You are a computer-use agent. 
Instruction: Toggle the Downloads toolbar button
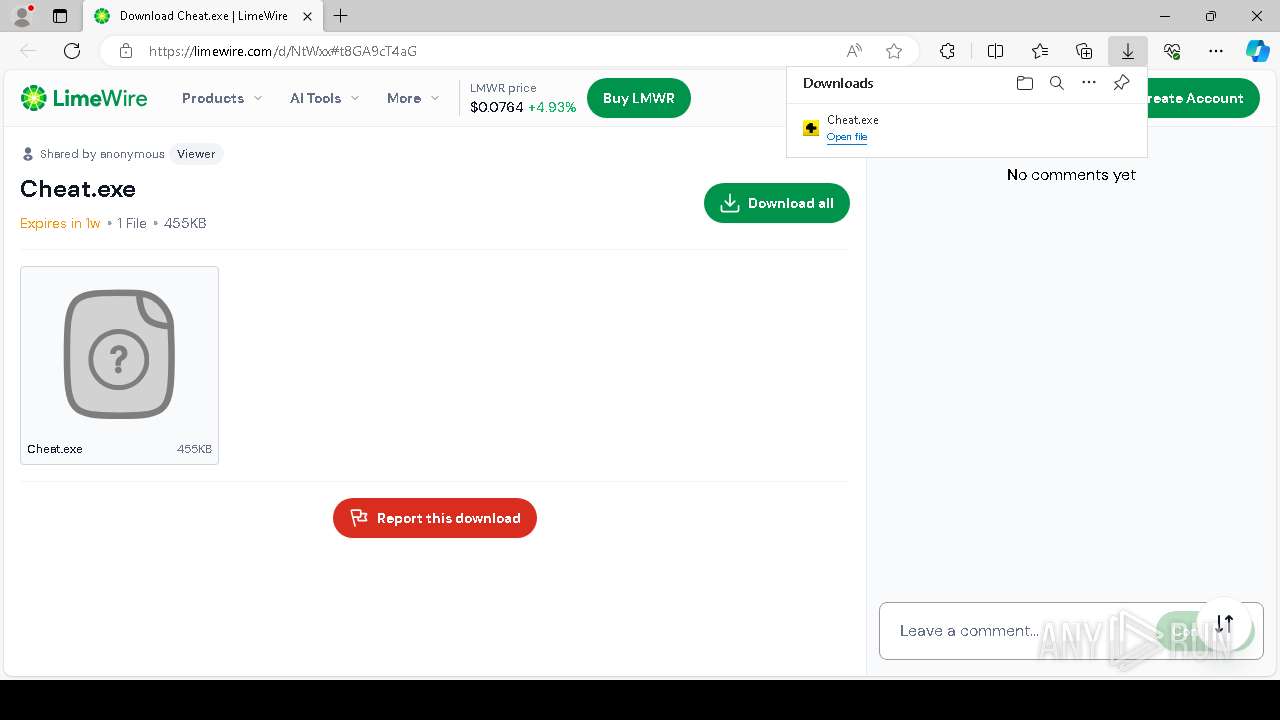coord(1128,51)
